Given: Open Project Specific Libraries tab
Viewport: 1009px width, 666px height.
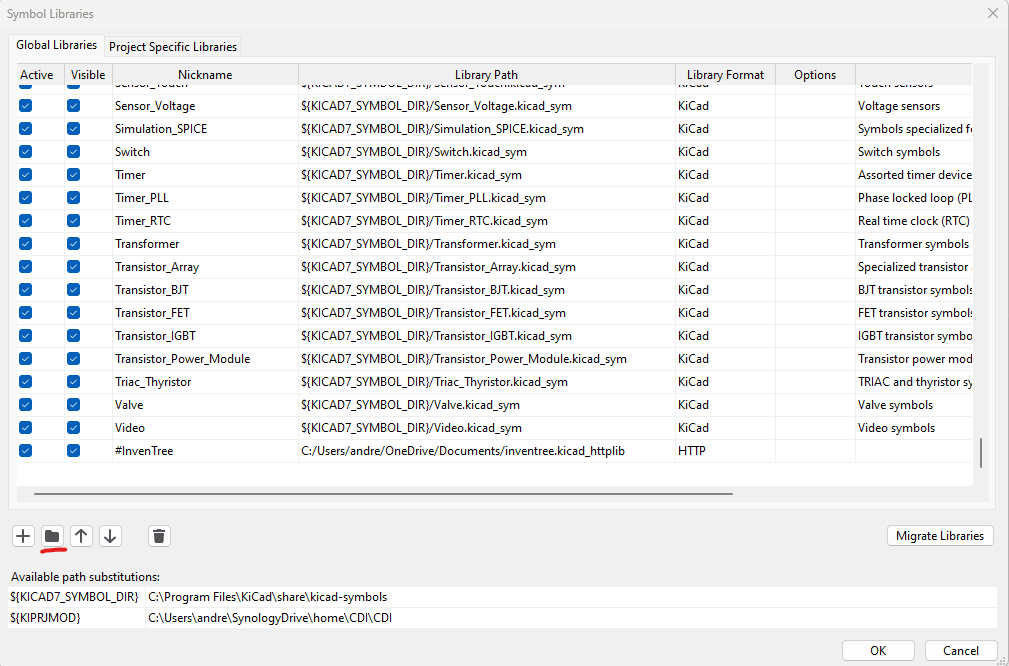Looking at the screenshot, I should 173,47.
